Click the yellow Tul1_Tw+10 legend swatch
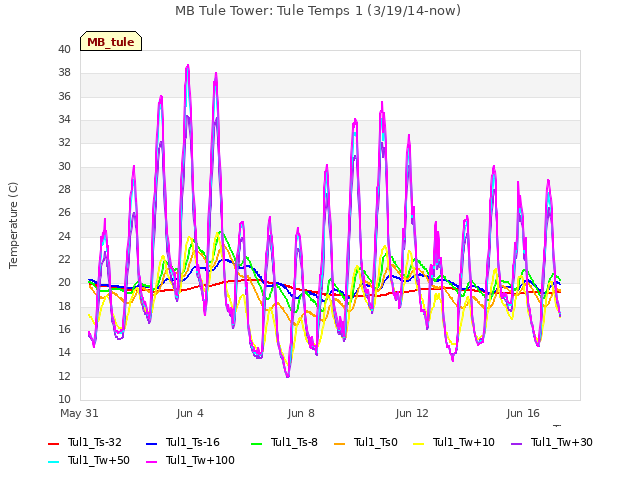 (418, 443)
